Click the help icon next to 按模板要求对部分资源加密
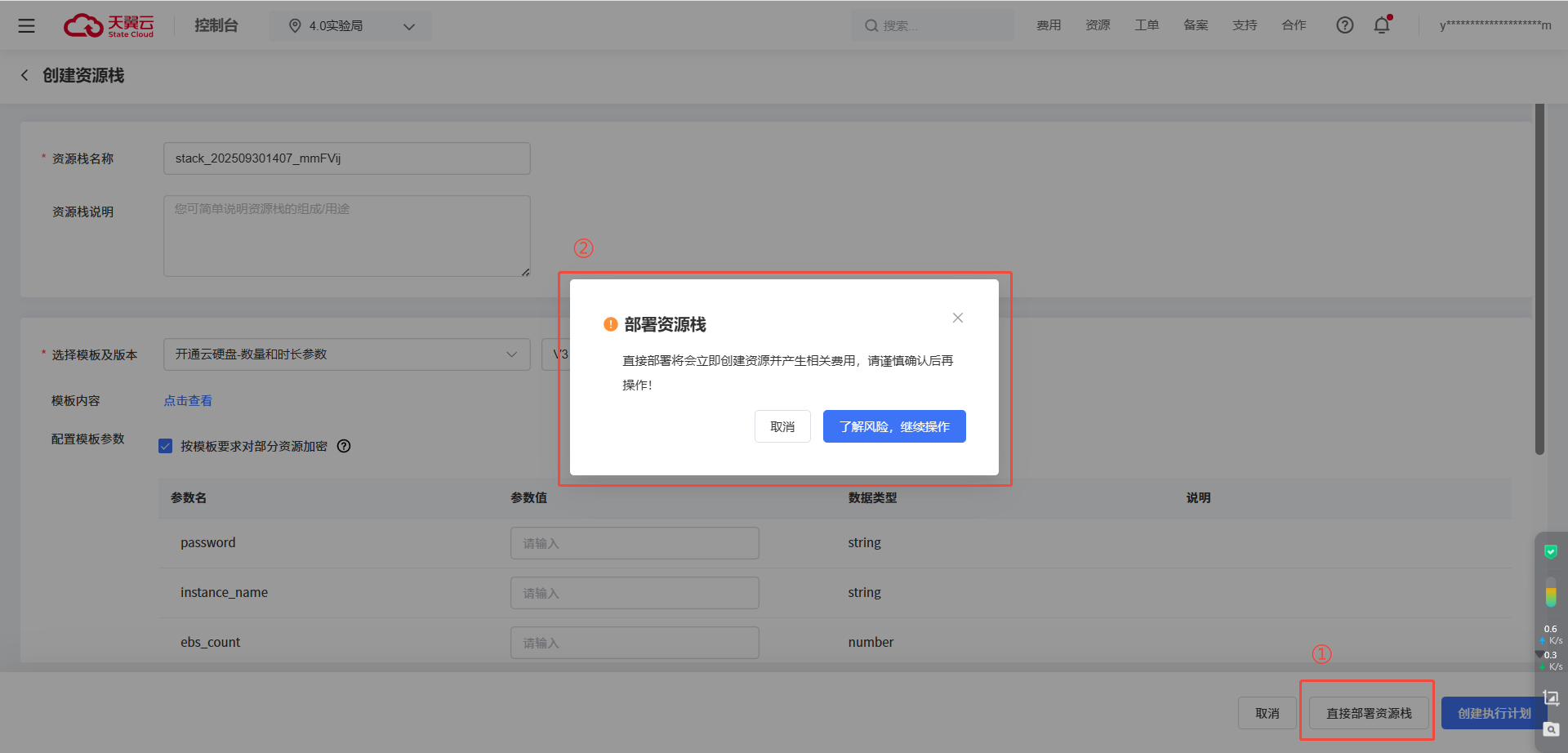The width and height of the screenshot is (1568, 753). pos(344,446)
